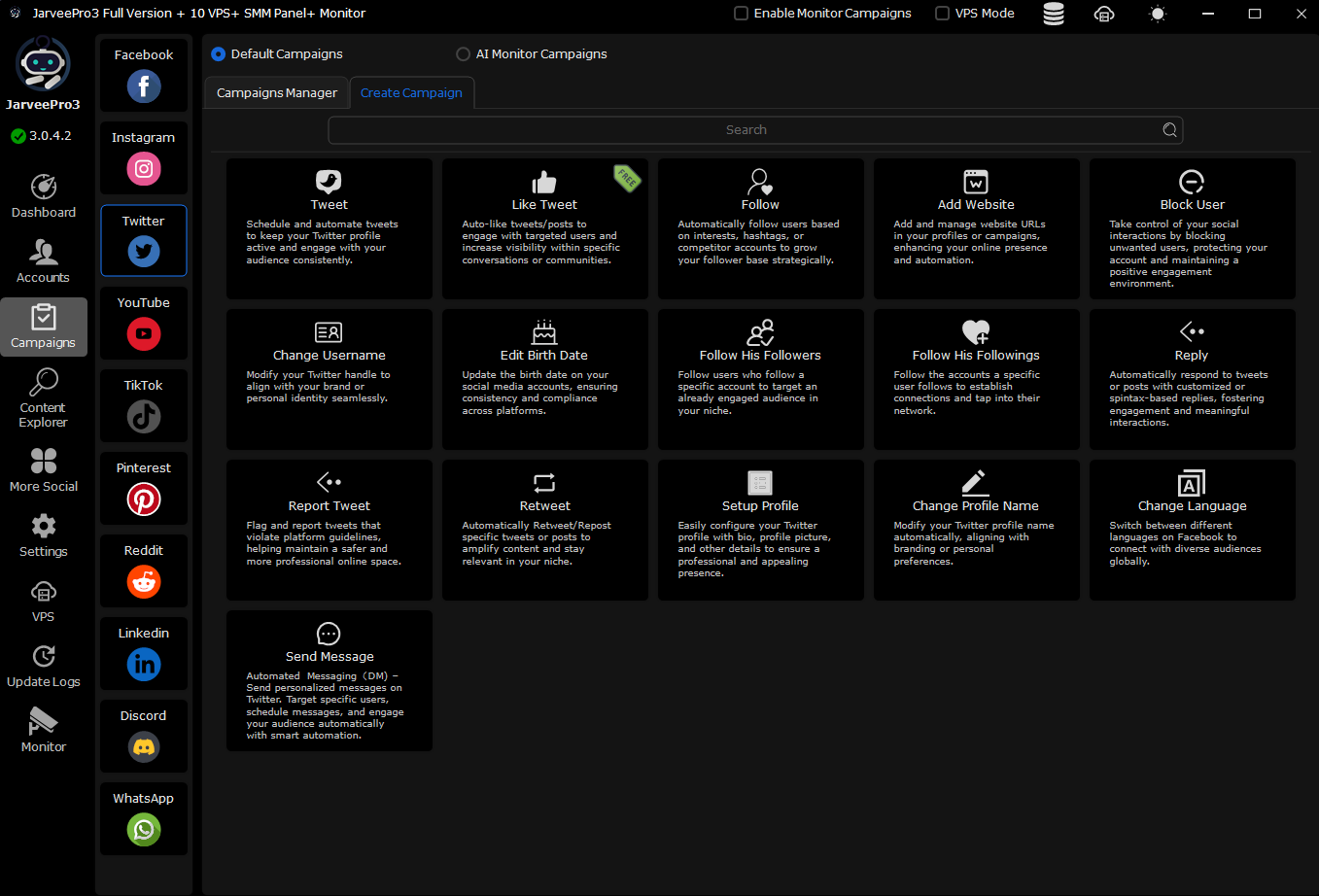Image resolution: width=1319 pixels, height=896 pixels.
Task: Choose the Reddit platform icon
Action: point(144,582)
